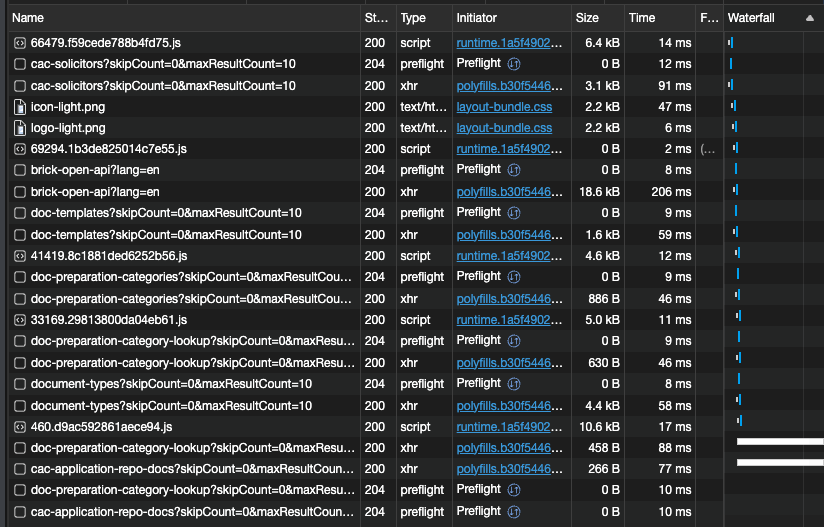Viewport: 824px width, 527px height.
Task: Open runtime initiator link for 41419.8c1881ded6252b56.js
Action: (507, 256)
